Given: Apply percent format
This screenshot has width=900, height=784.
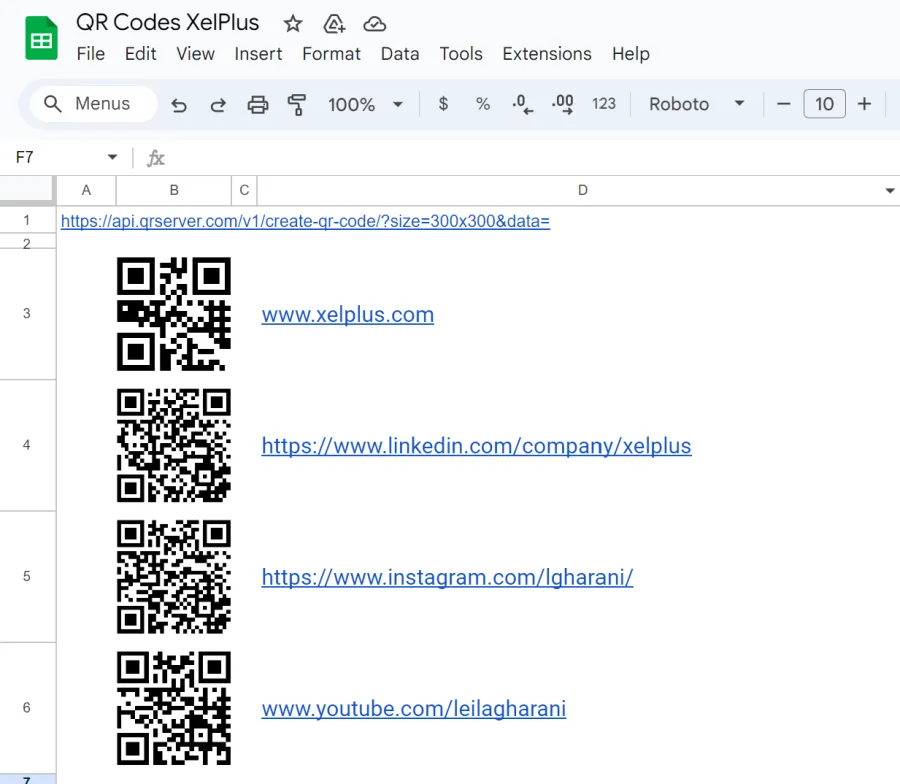Looking at the screenshot, I should pos(483,104).
